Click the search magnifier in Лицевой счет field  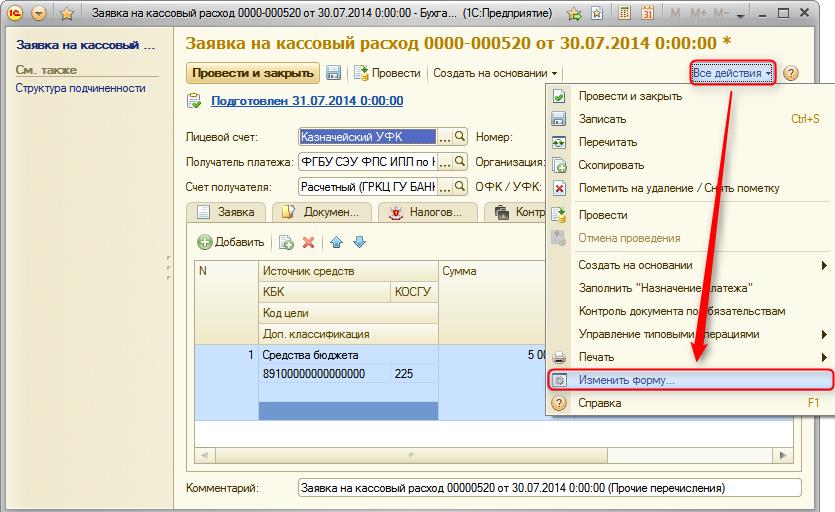[x=460, y=137]
